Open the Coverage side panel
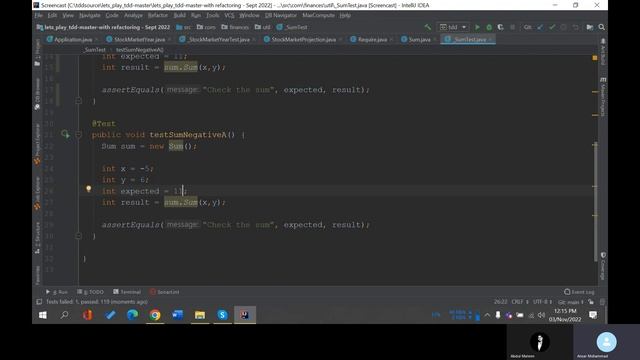The width and height of the screenshot is (640, 360). (x=603, y=266)
